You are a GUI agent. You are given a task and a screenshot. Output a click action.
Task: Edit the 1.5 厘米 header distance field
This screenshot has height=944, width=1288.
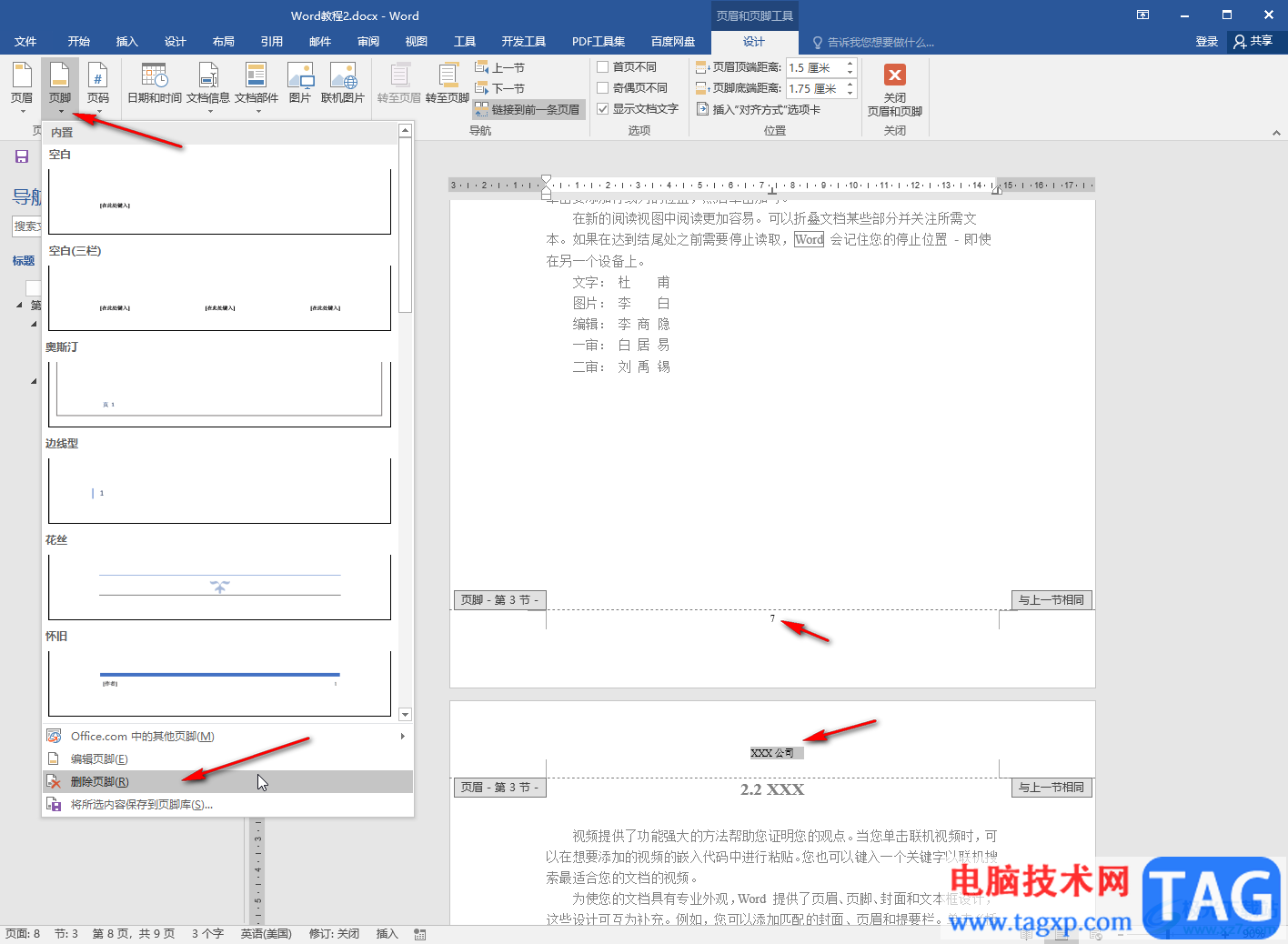[x=815, y=68]
